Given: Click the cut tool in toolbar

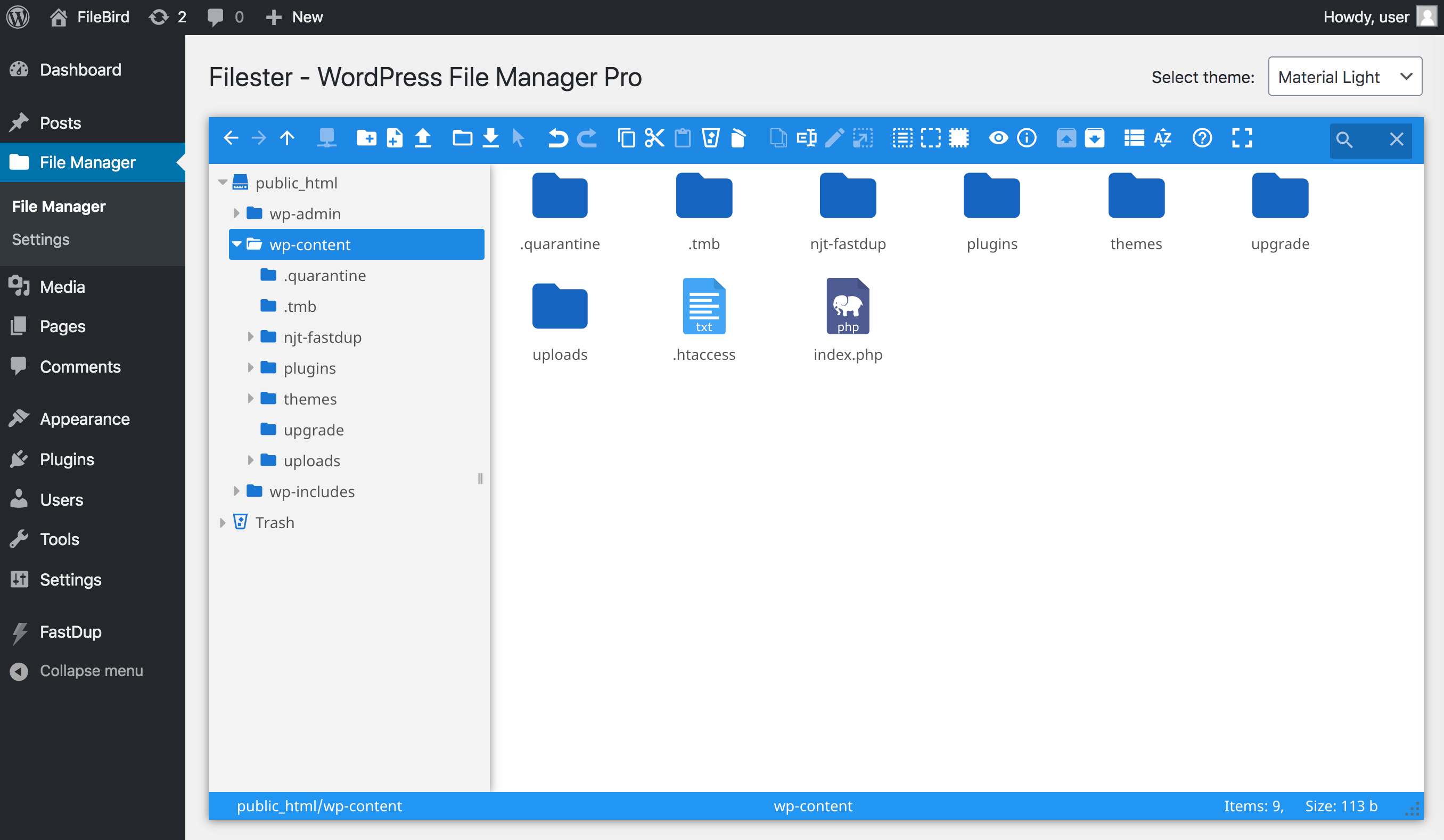Looking at the screenshot, I should click(x=653, y=138).
